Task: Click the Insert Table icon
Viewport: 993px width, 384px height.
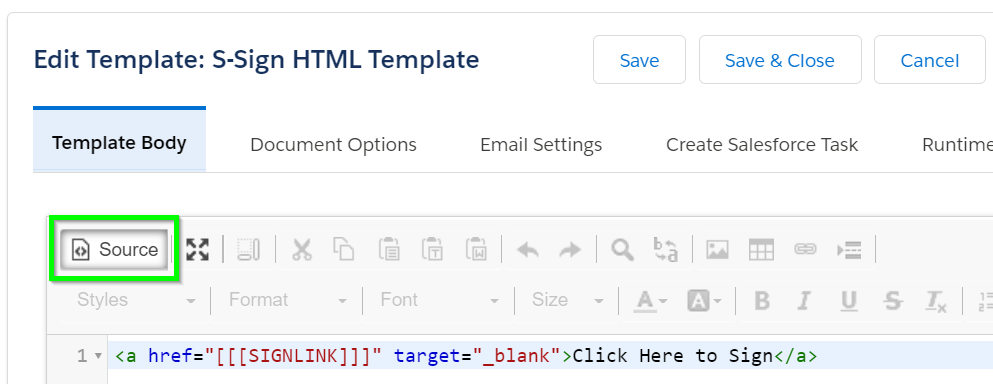Action: 761,250
